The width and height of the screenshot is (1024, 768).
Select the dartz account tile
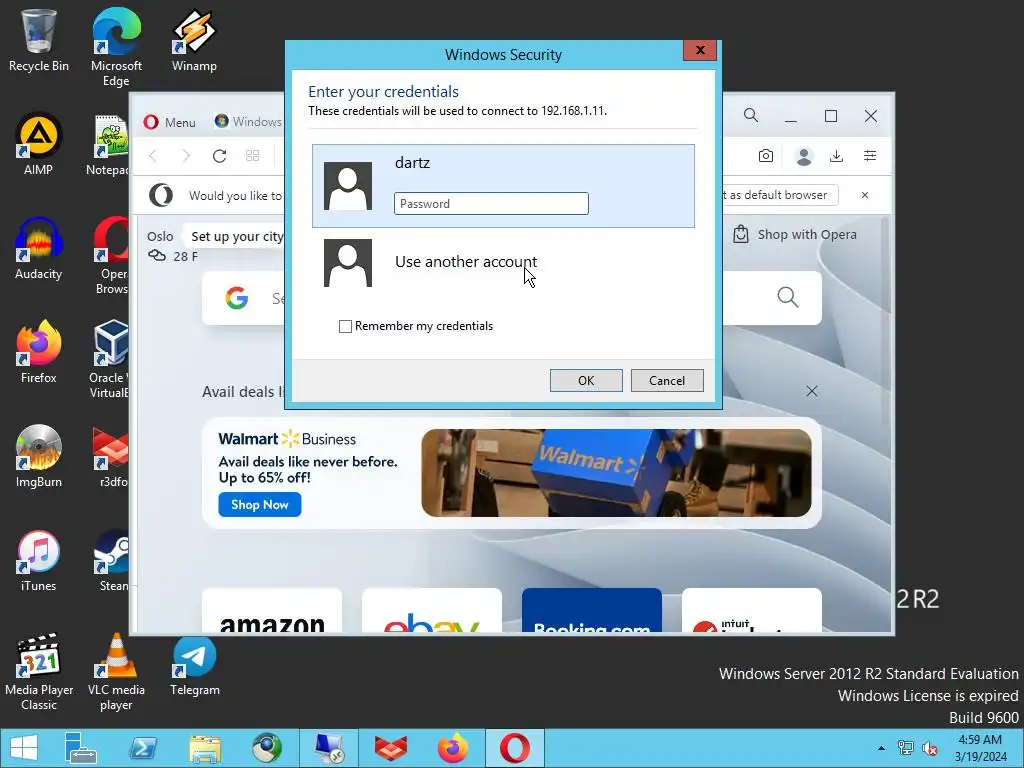tap(503, 186)
